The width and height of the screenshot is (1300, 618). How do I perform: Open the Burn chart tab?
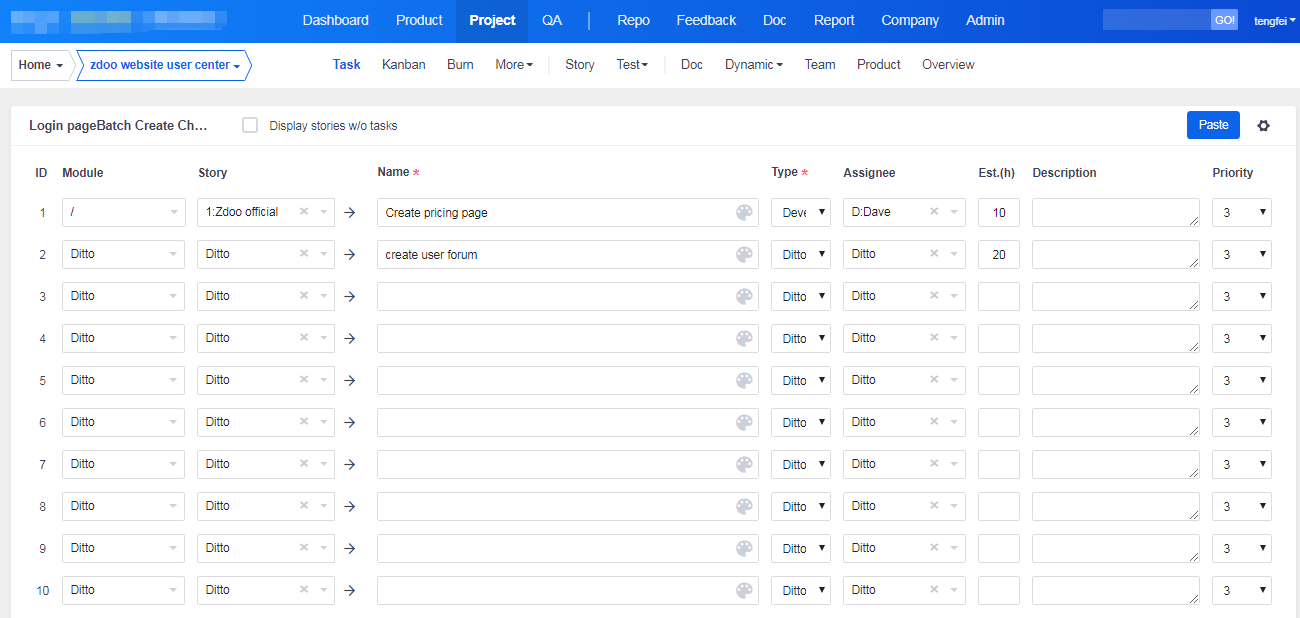(460, 64)
